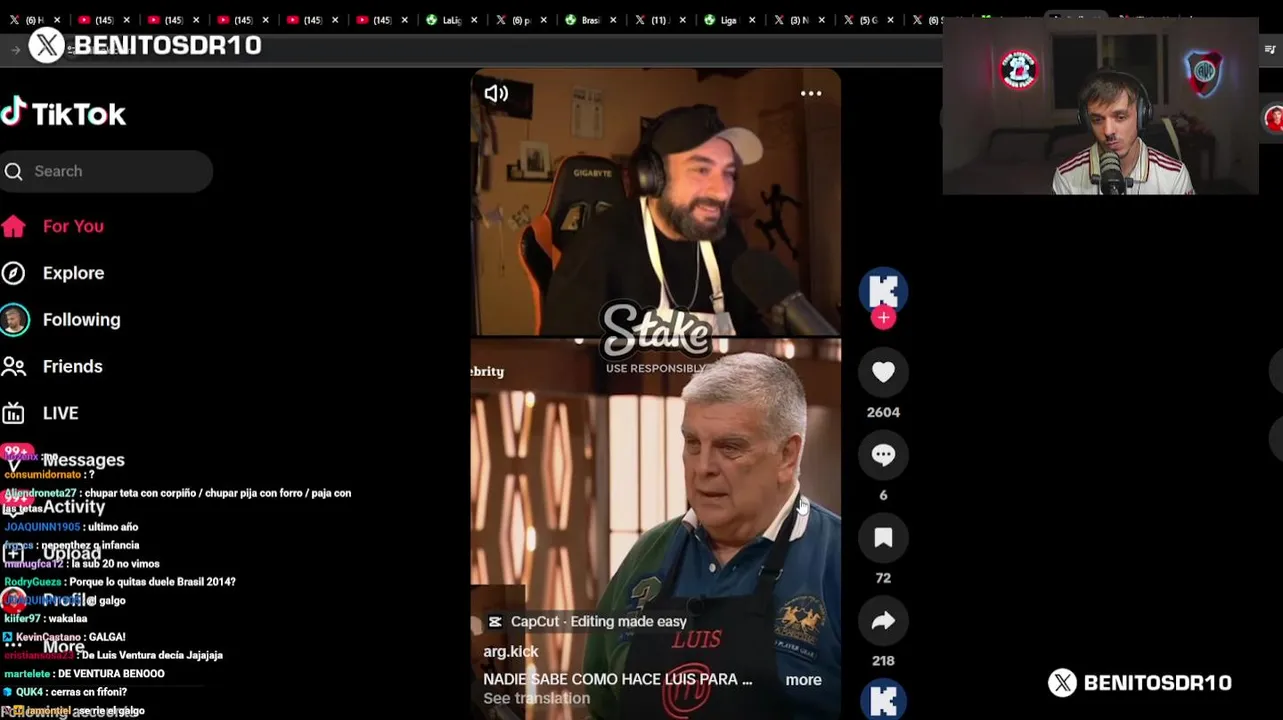
Task: Click the TikTok logo
Action: (64, 113)
